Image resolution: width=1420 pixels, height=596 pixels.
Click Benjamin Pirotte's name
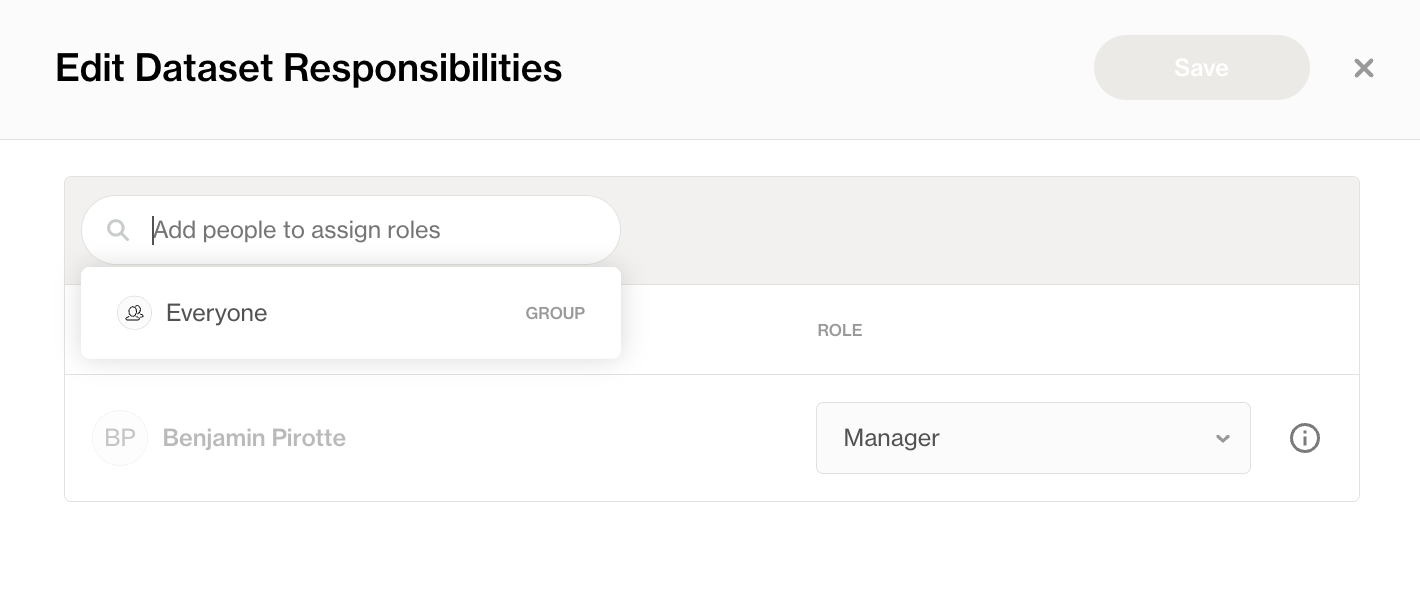pos(254,438)
